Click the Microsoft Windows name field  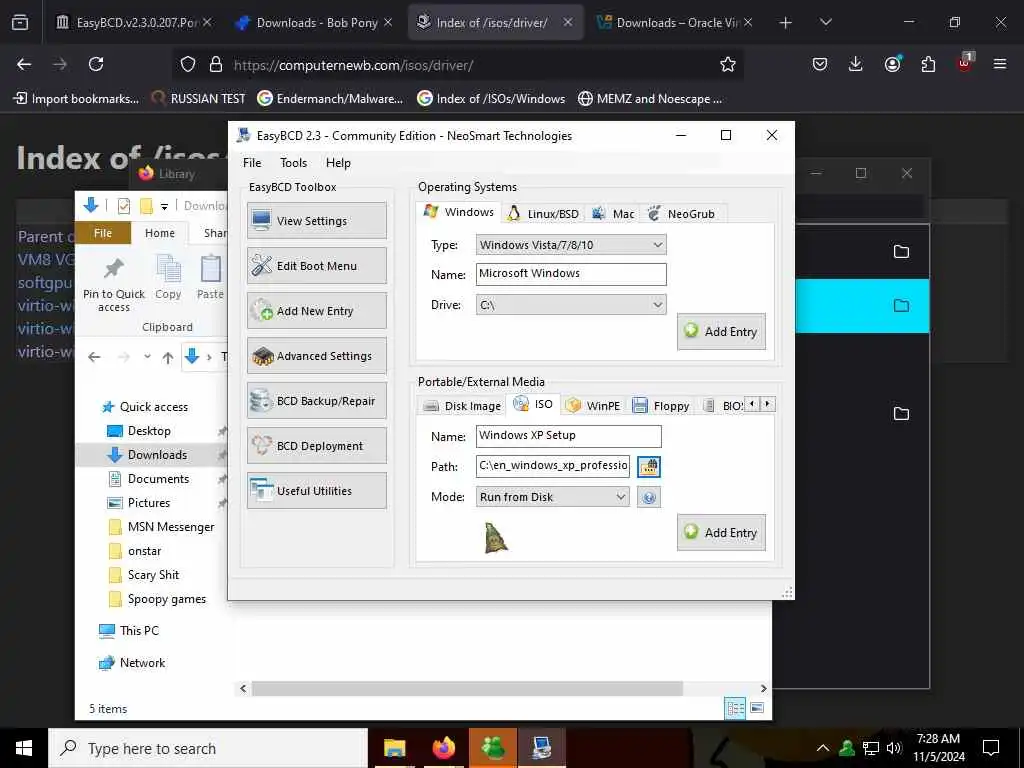[571, 274]
